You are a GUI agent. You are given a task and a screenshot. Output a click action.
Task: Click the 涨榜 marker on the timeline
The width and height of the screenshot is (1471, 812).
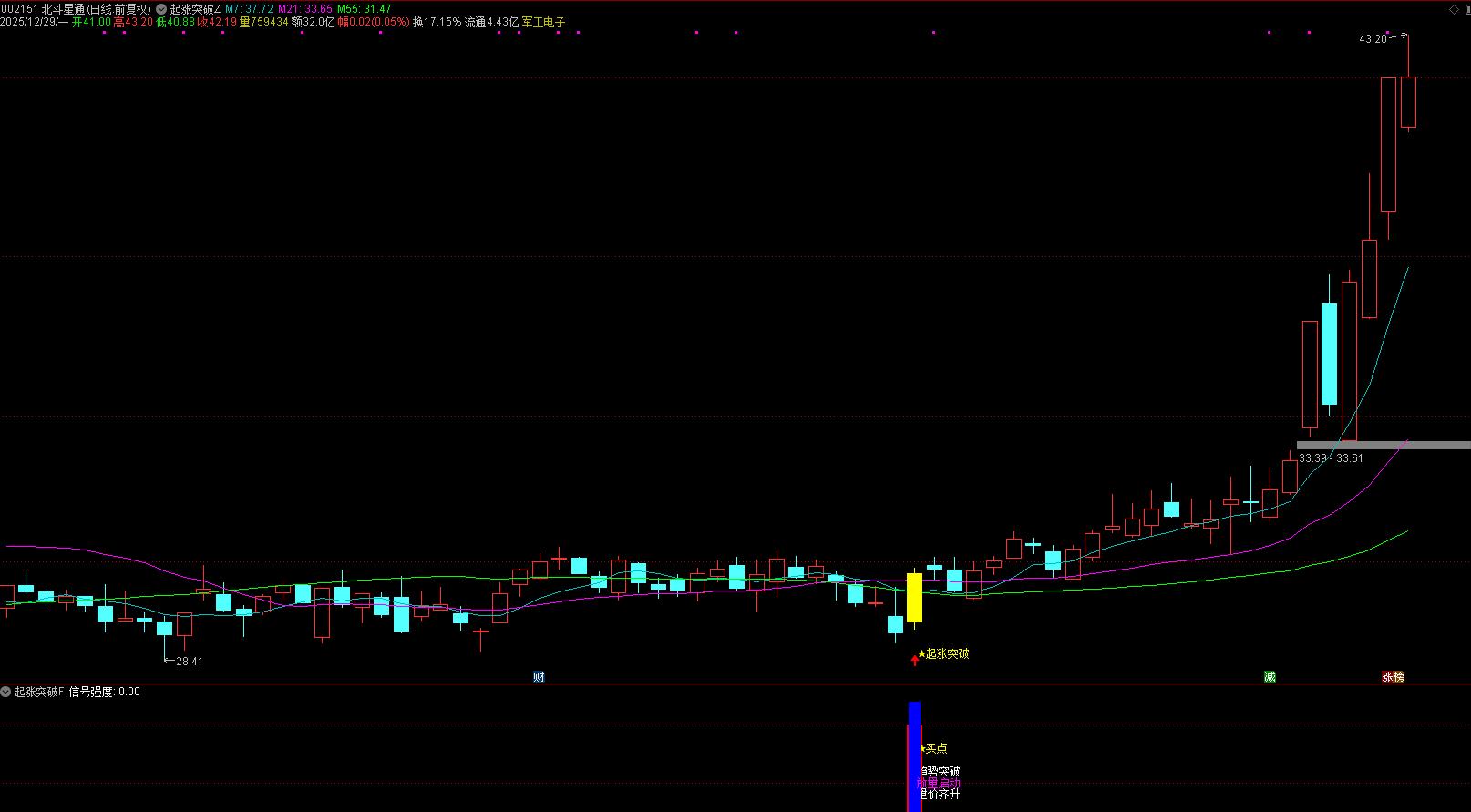point(1393,676)
